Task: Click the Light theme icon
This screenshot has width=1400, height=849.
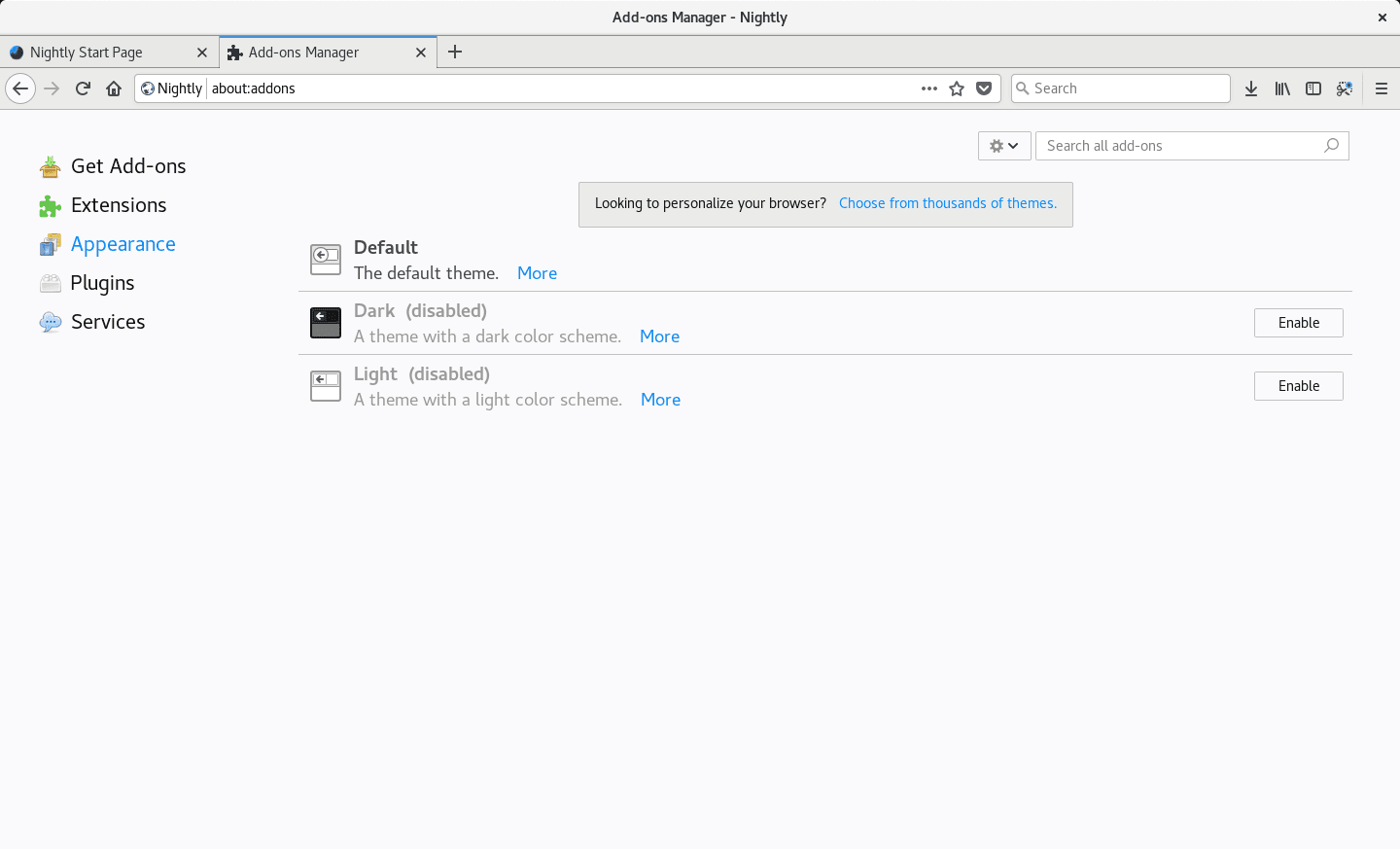Action: (x=326, y=386)
